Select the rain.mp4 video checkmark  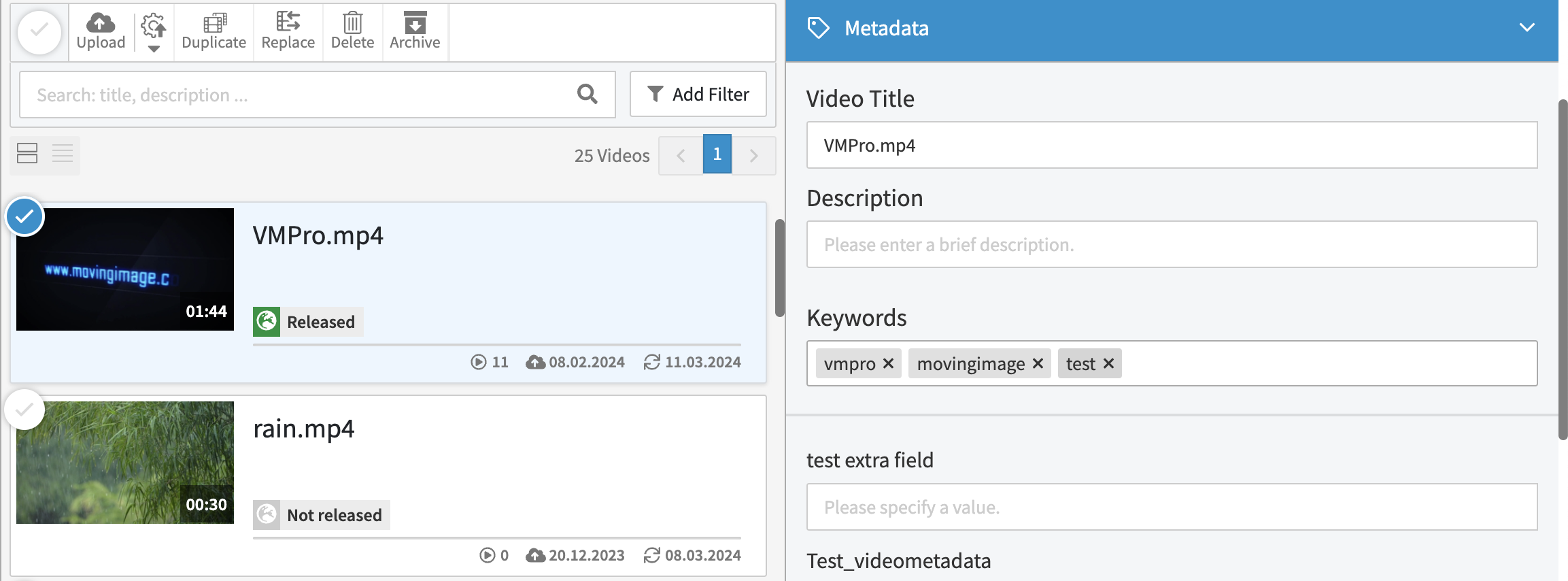point(25,410)
